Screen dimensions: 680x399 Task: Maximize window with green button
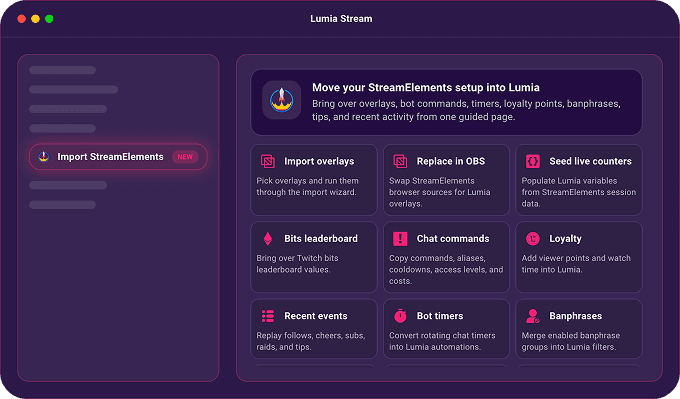(49, 19)
